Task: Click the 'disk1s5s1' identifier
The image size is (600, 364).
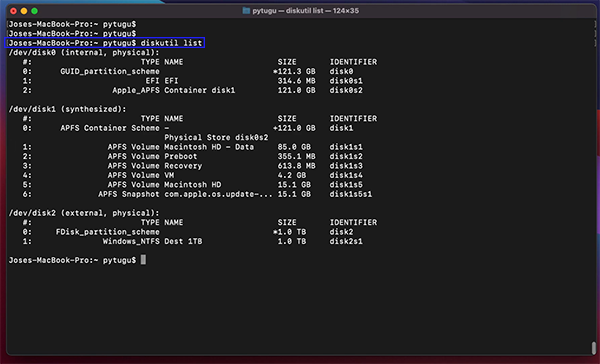Action: (x=351, y=194)
